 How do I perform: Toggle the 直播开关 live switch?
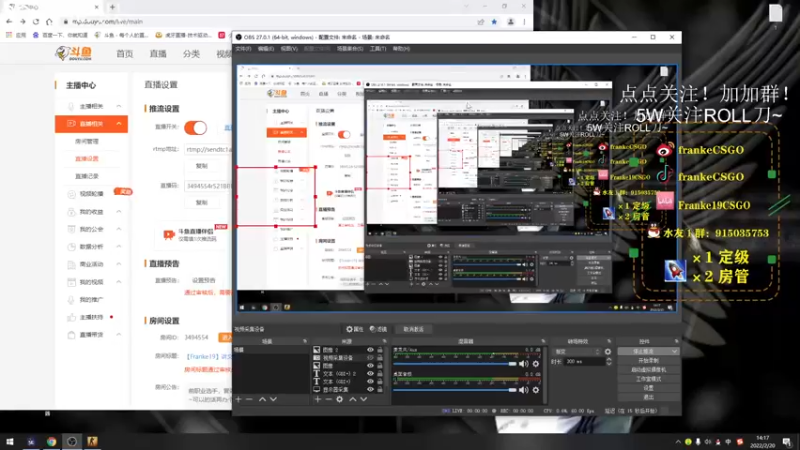tap(195, 128)
